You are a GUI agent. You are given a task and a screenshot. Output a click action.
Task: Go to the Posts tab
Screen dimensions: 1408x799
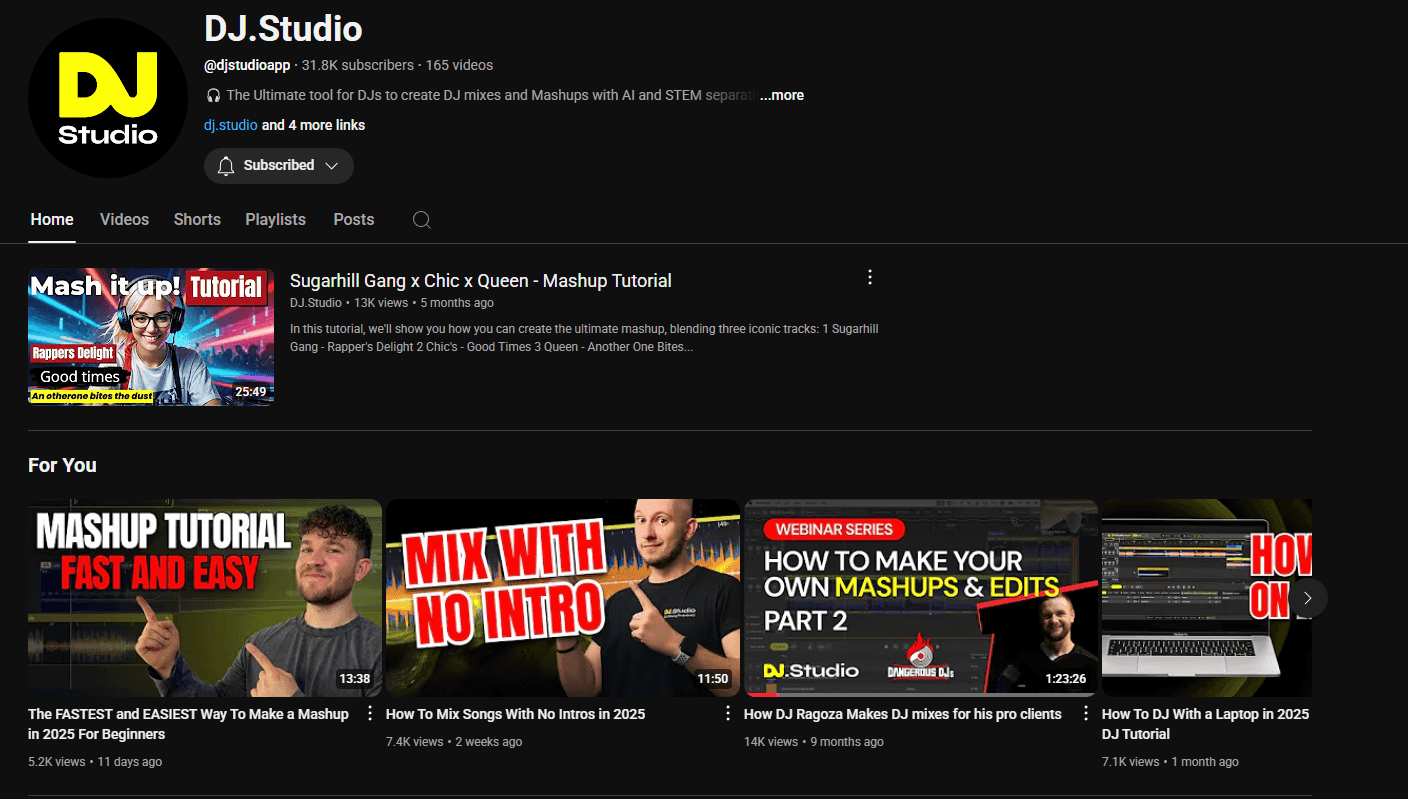pyautogui.click(x=353, y=220)
